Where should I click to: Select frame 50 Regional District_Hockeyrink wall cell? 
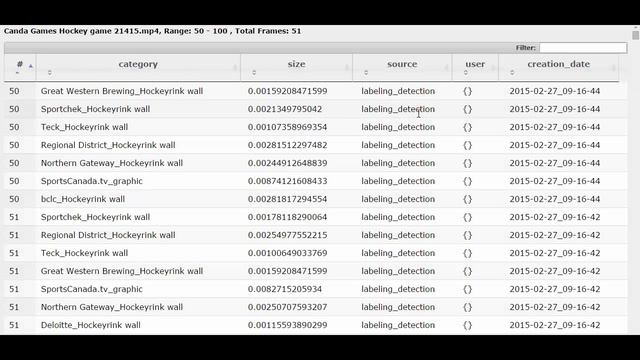click(x=108, y=145)
